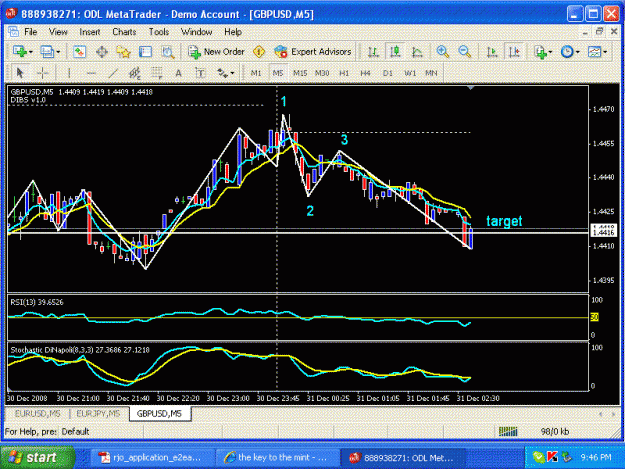Image resolution: width=625 pixels, height=469 pixels.
Task: Select the crosshair tool
Action: (42, 73)
